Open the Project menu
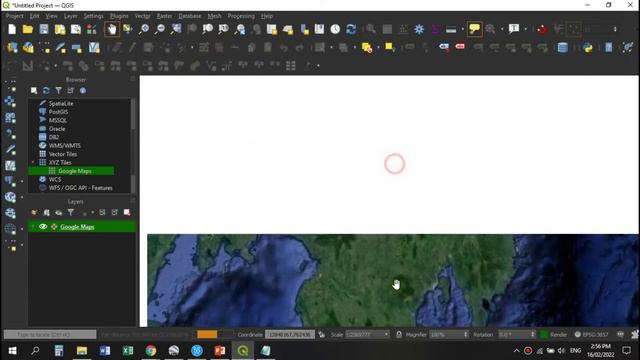640x360 pixels. (14, 16)
